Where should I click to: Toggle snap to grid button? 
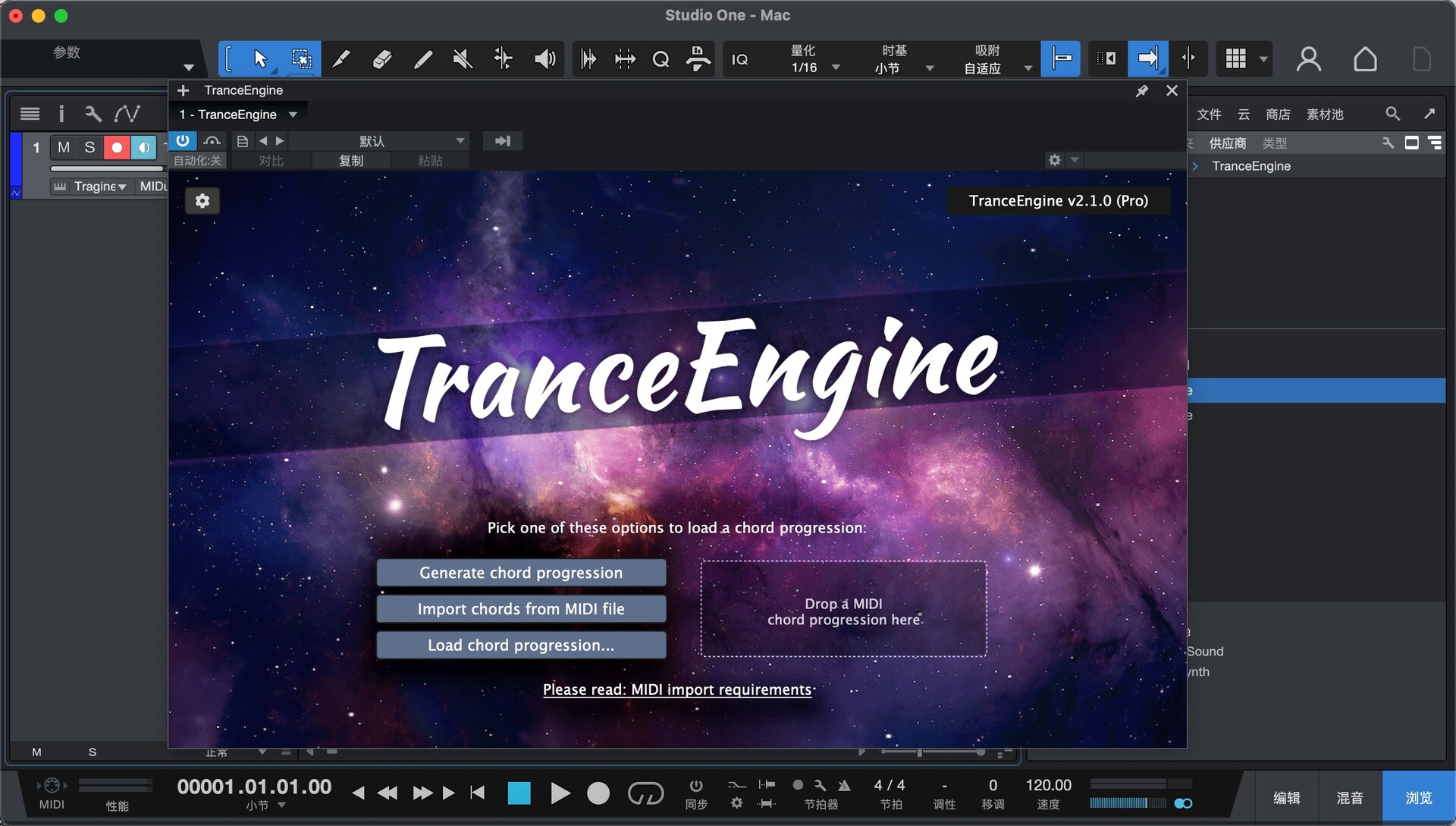[x=1060, y=59]
